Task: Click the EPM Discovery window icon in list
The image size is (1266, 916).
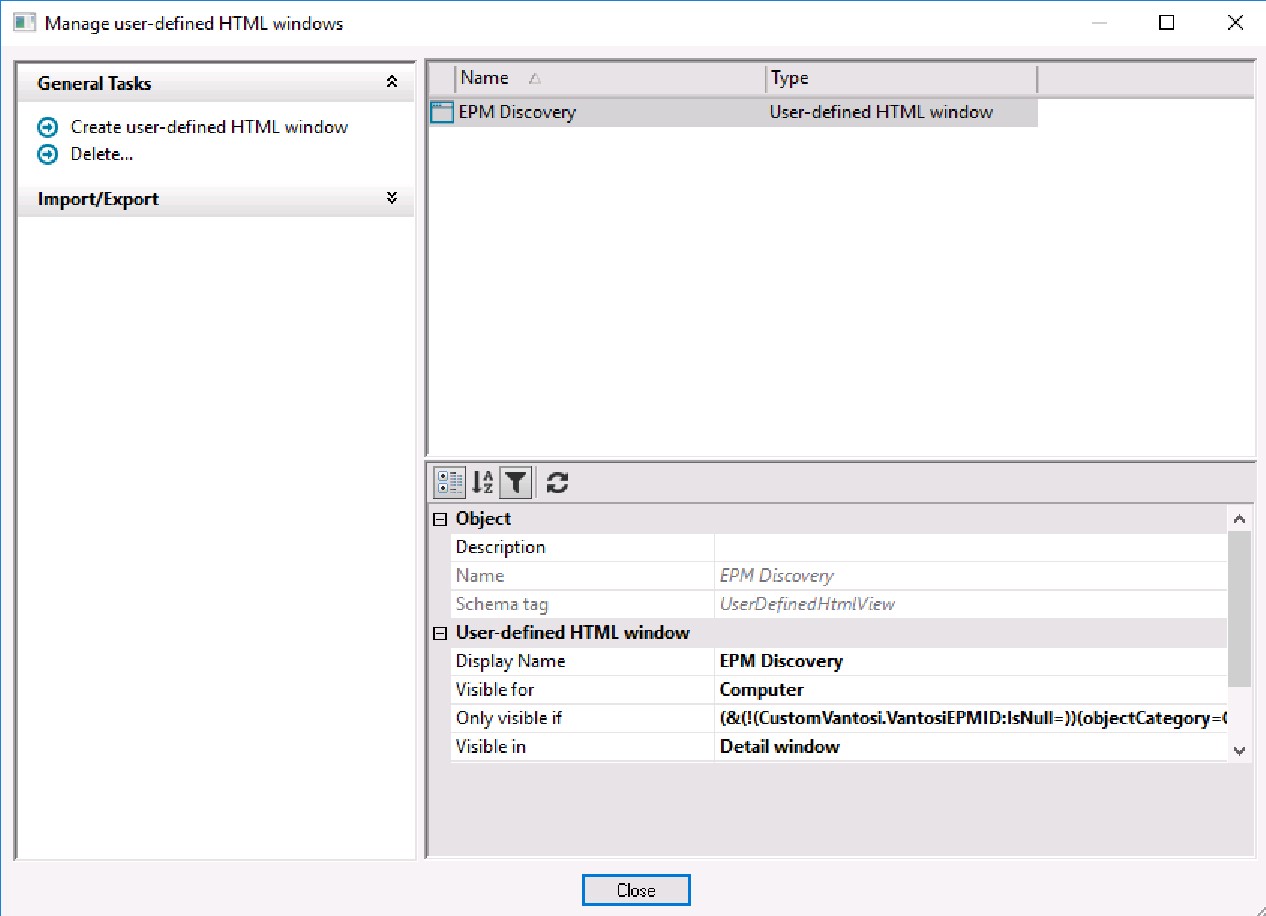Action: 440,112
